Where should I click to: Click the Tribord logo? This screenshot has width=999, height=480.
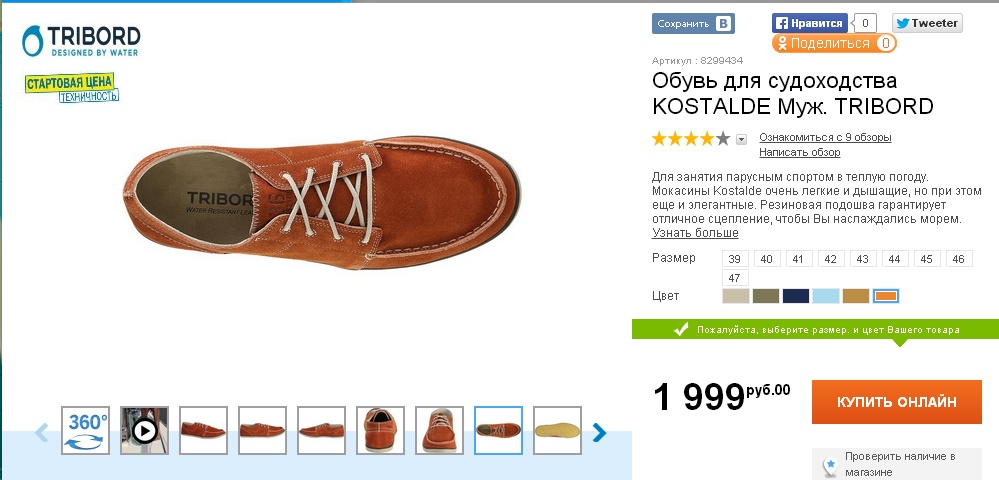click(x=81, y=41)
